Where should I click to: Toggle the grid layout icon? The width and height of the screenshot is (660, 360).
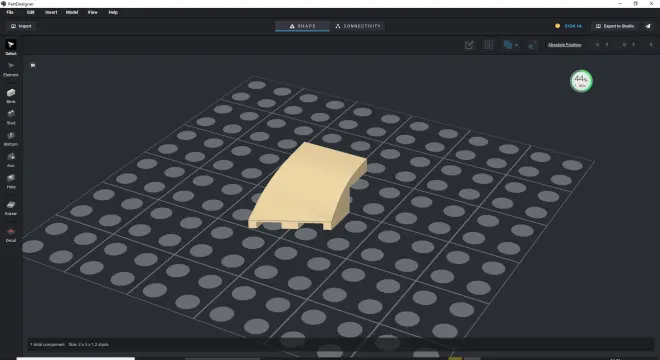(x=488, y=45)
